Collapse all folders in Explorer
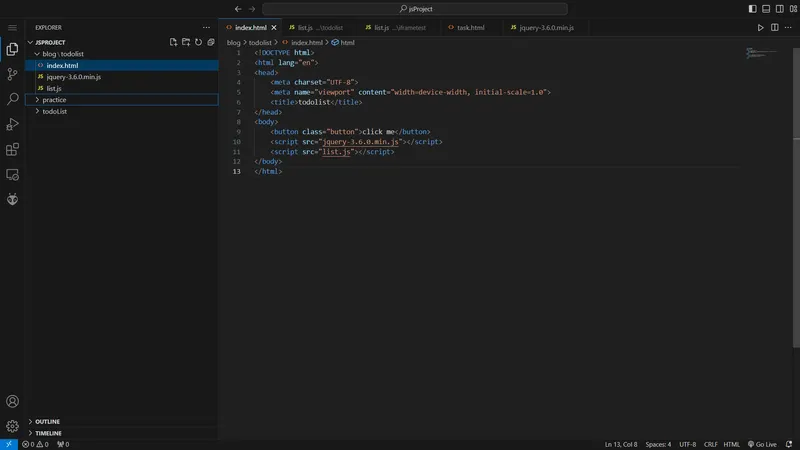The width and height of the screenshot is (800, 450). pyautogui.click(x=210, y=42)
